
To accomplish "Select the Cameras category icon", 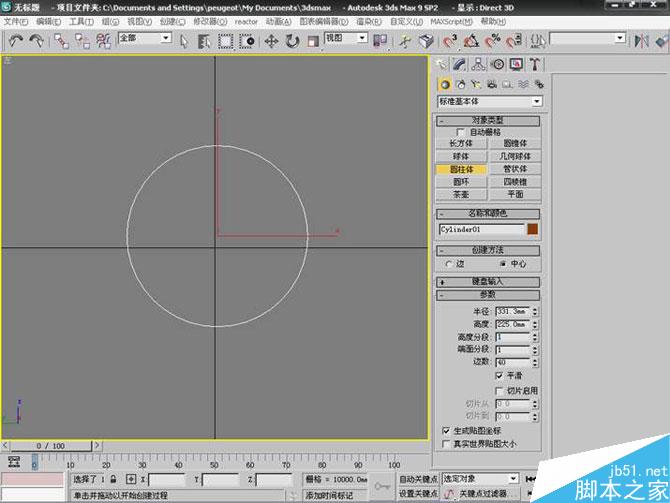I will coord(492,85).
